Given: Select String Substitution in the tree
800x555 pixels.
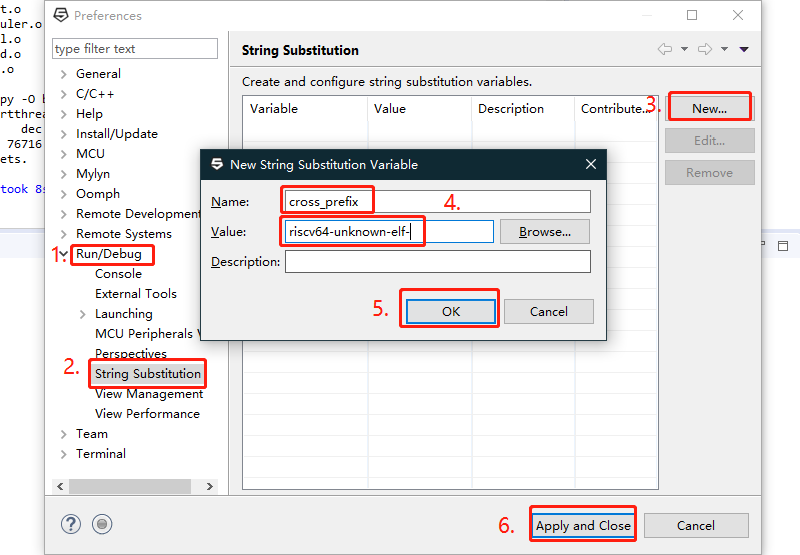Looking at the screenshot, I should coord(148,374).
